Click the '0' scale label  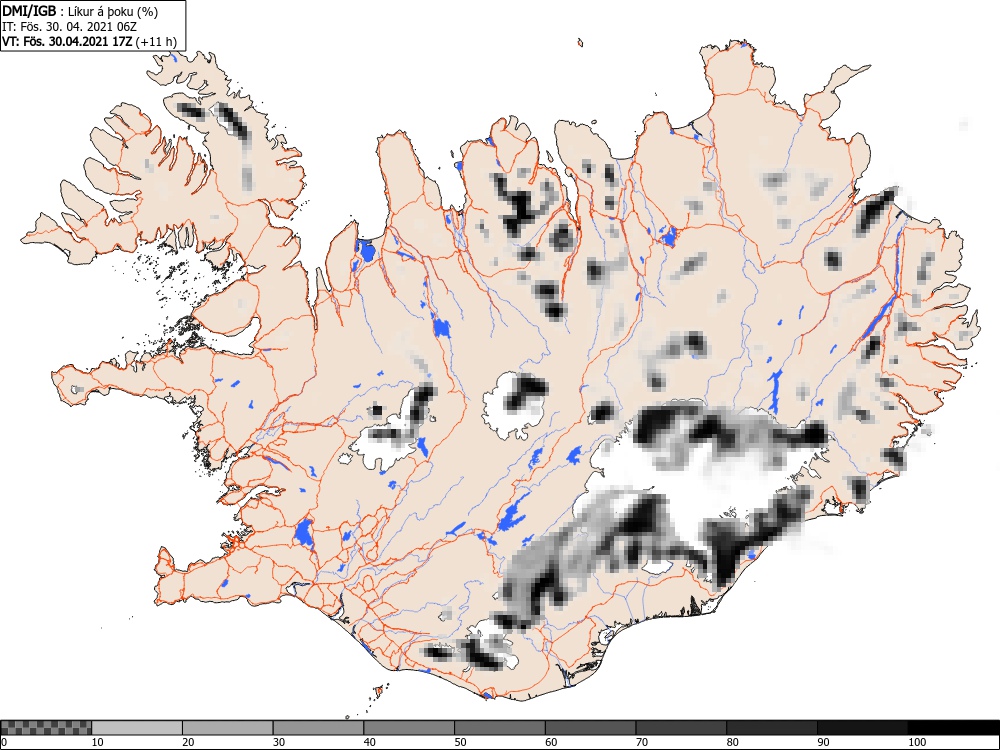(x=3, y=742)
